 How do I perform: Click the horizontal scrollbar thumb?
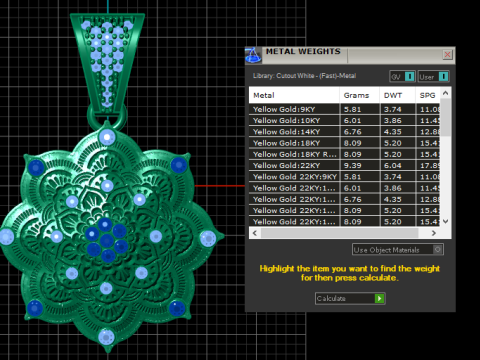click(339, 233)
